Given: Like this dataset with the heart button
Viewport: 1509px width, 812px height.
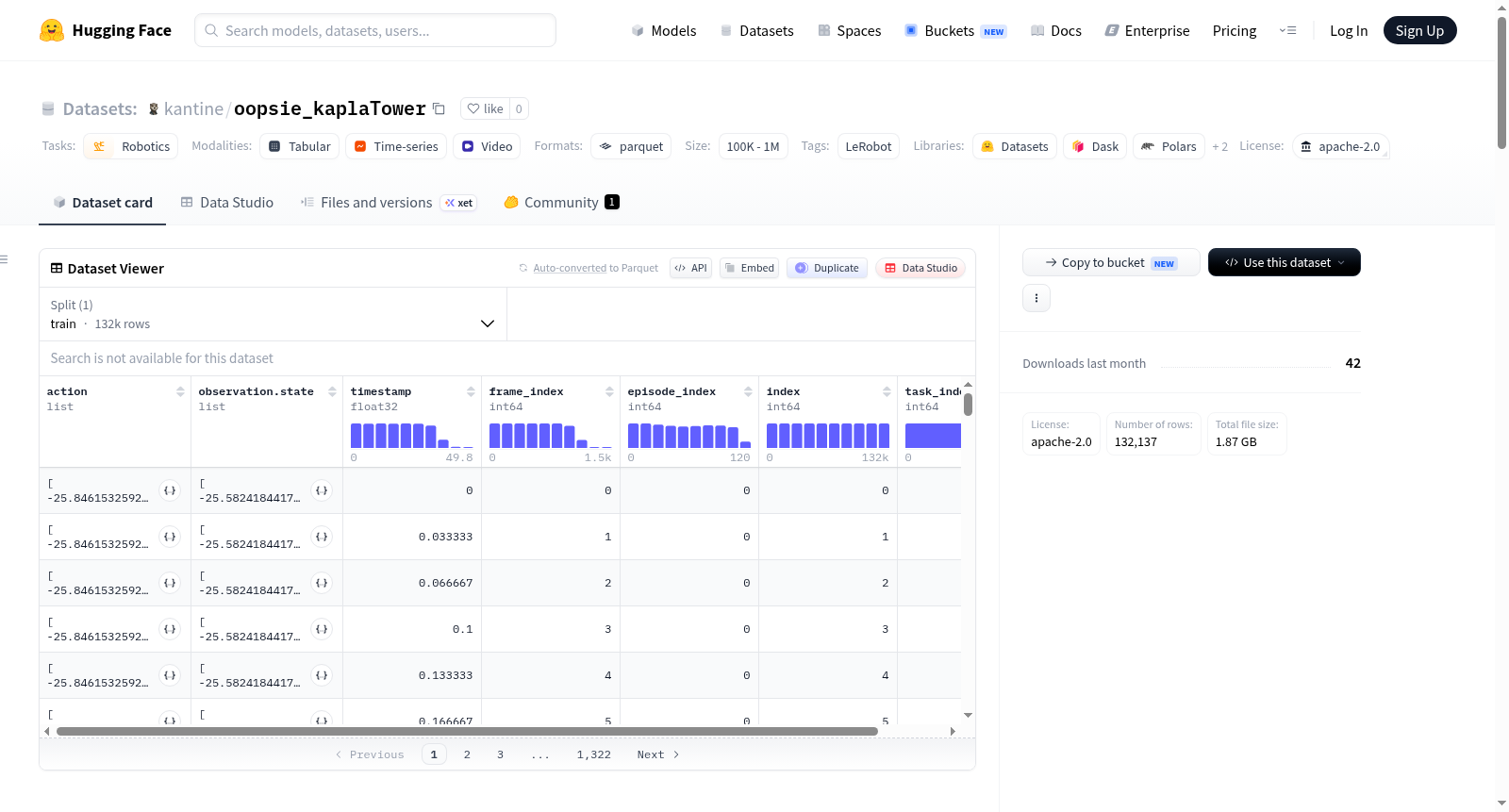Looking at the screenshot, I should (x=485, y=108).
